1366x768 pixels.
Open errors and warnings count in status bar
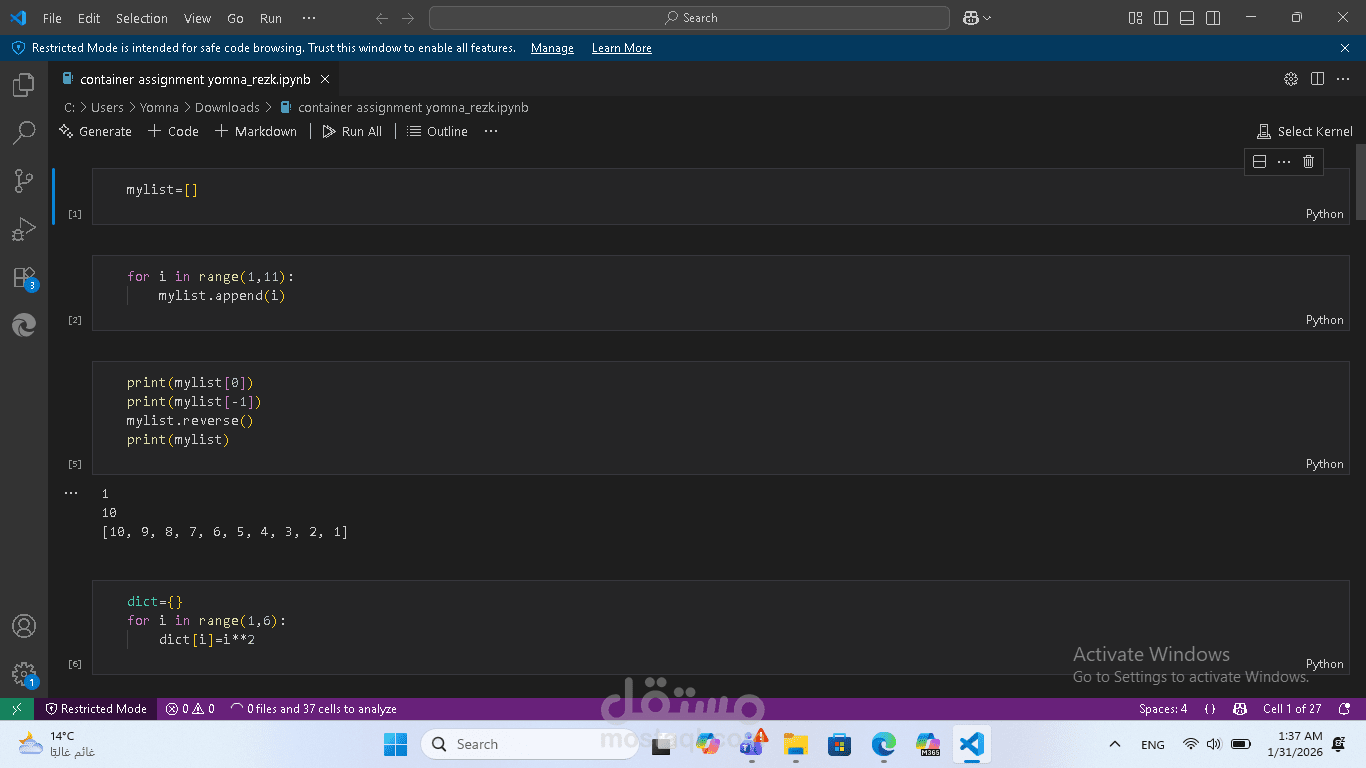click(190, 708)
